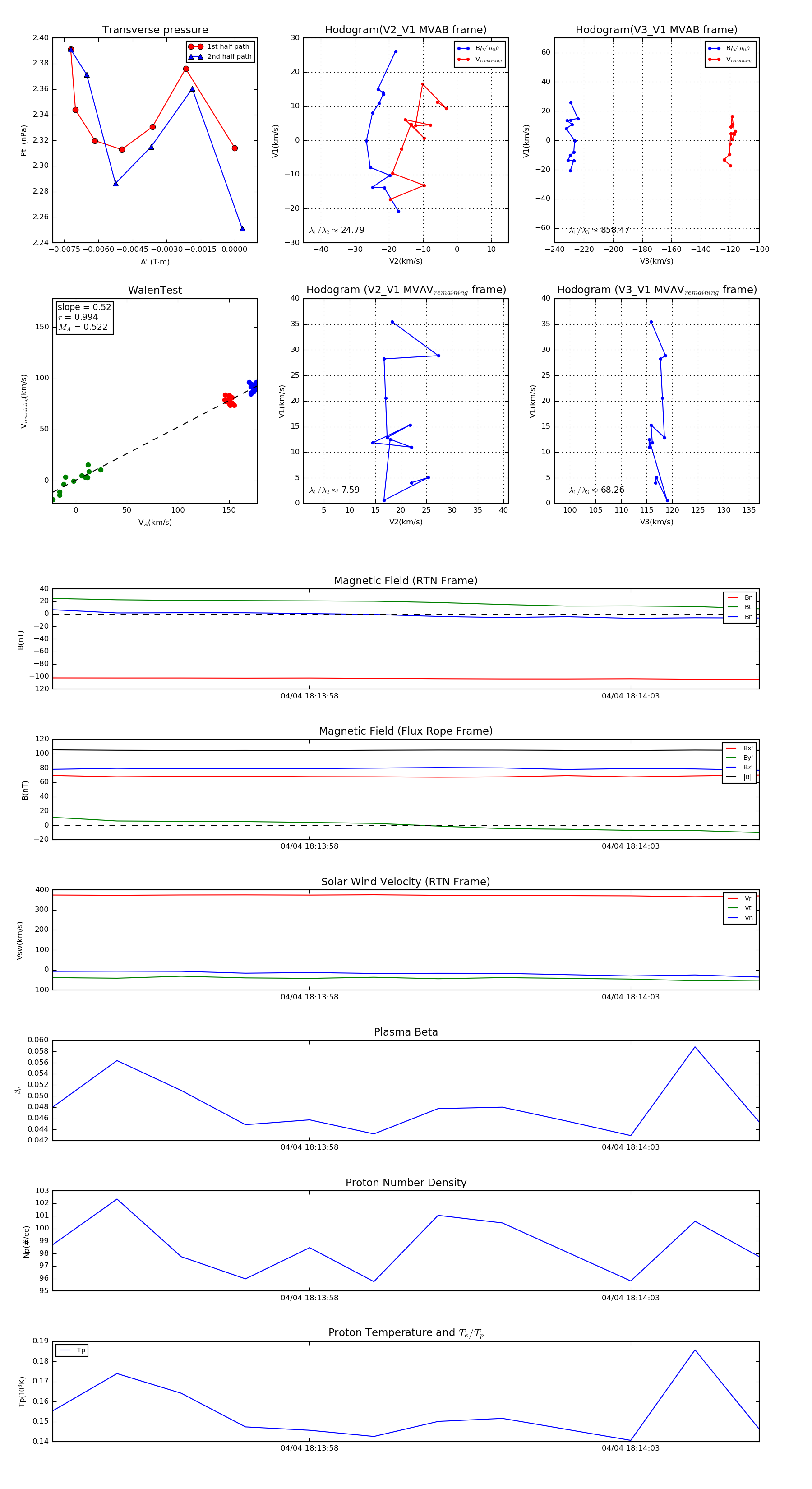Click the βp y-axis label of Plasma Beta
This screenshot has height=1489, width=812.
click(17, 1090)
